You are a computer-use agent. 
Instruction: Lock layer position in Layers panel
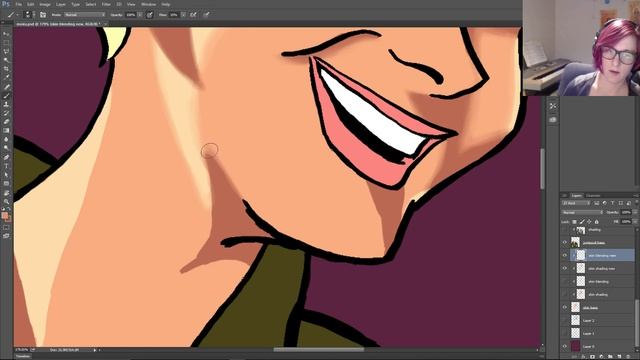click(589, 222)
